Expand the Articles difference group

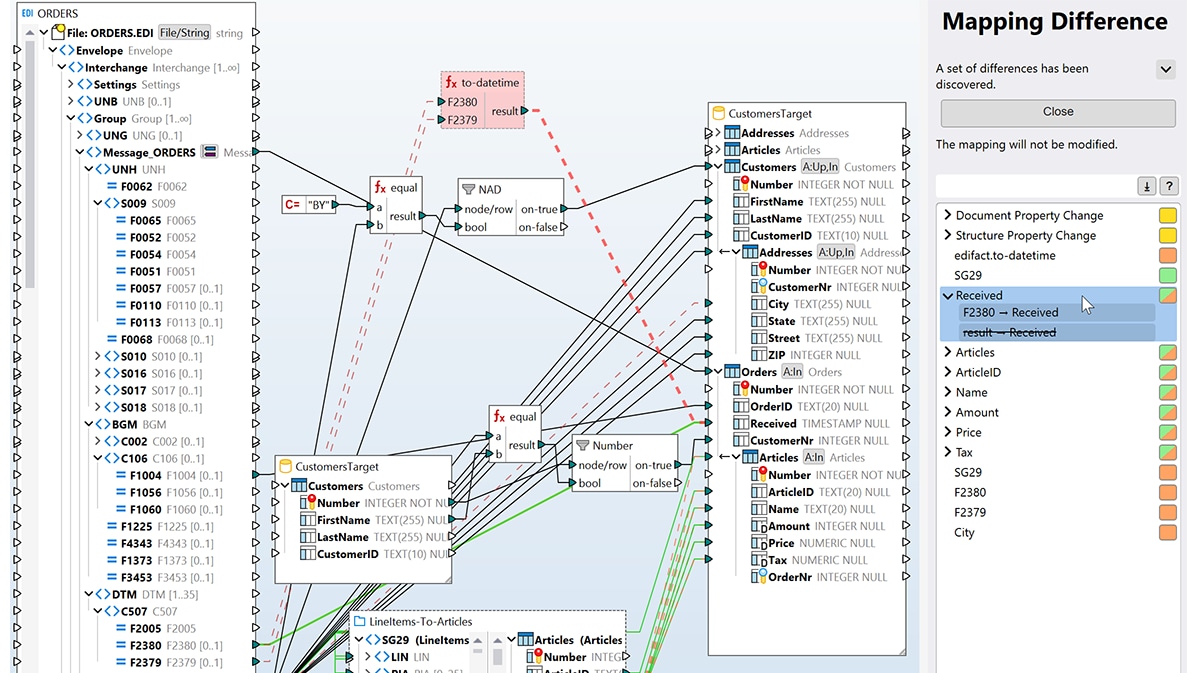[x=948, y=352]
